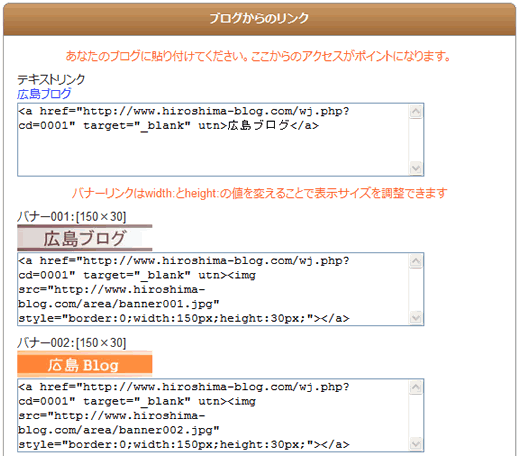Click the バナー002:[150×30] label
The height and width of the screenshot is (457, 520).
[x=72, y=343]
